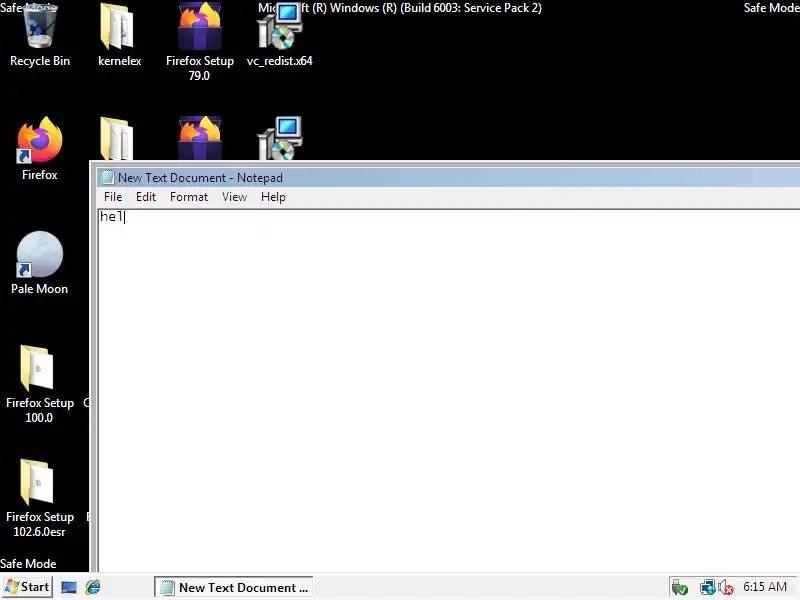This screenshot has width=800, height=600.
Task: Open the View menu in Notepad
Action: (234, 197)
